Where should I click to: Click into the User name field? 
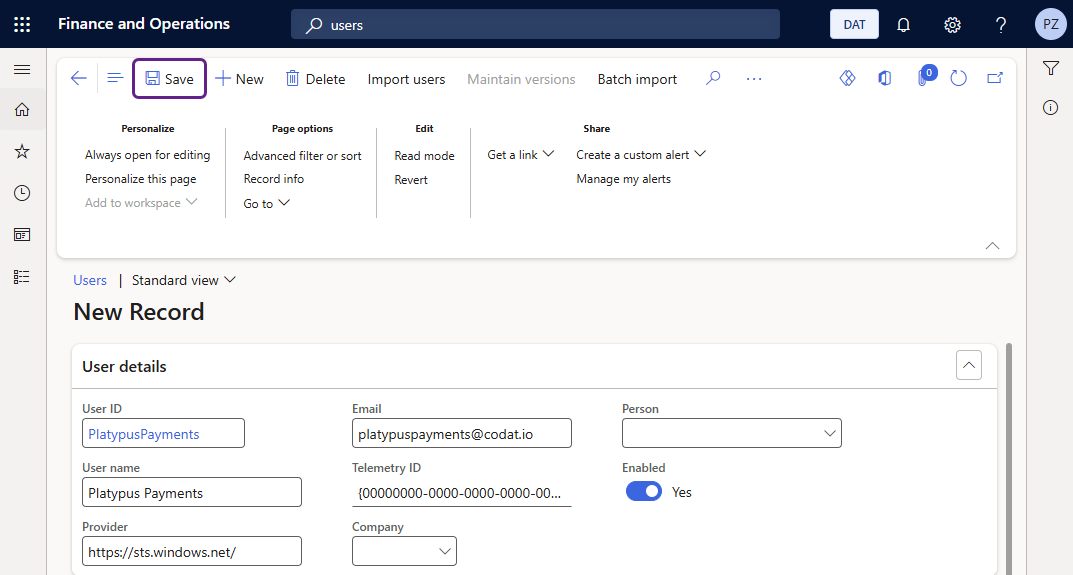(x=191, y=492)
